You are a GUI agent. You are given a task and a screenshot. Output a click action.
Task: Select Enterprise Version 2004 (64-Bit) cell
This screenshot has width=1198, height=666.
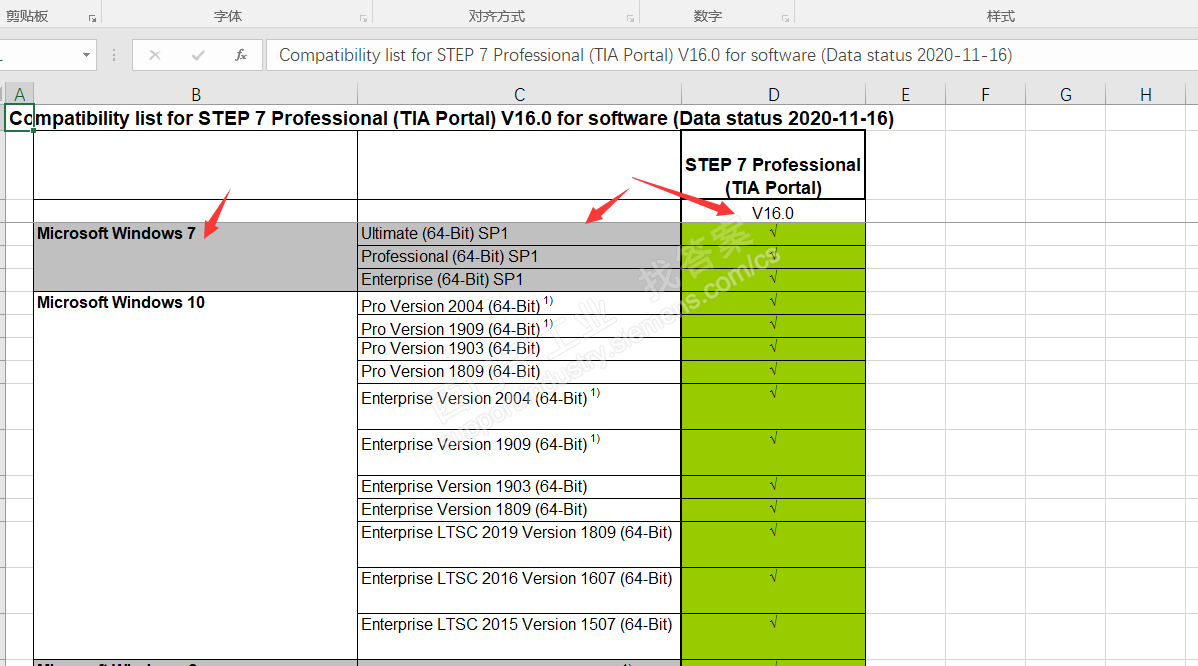(520, 406)
